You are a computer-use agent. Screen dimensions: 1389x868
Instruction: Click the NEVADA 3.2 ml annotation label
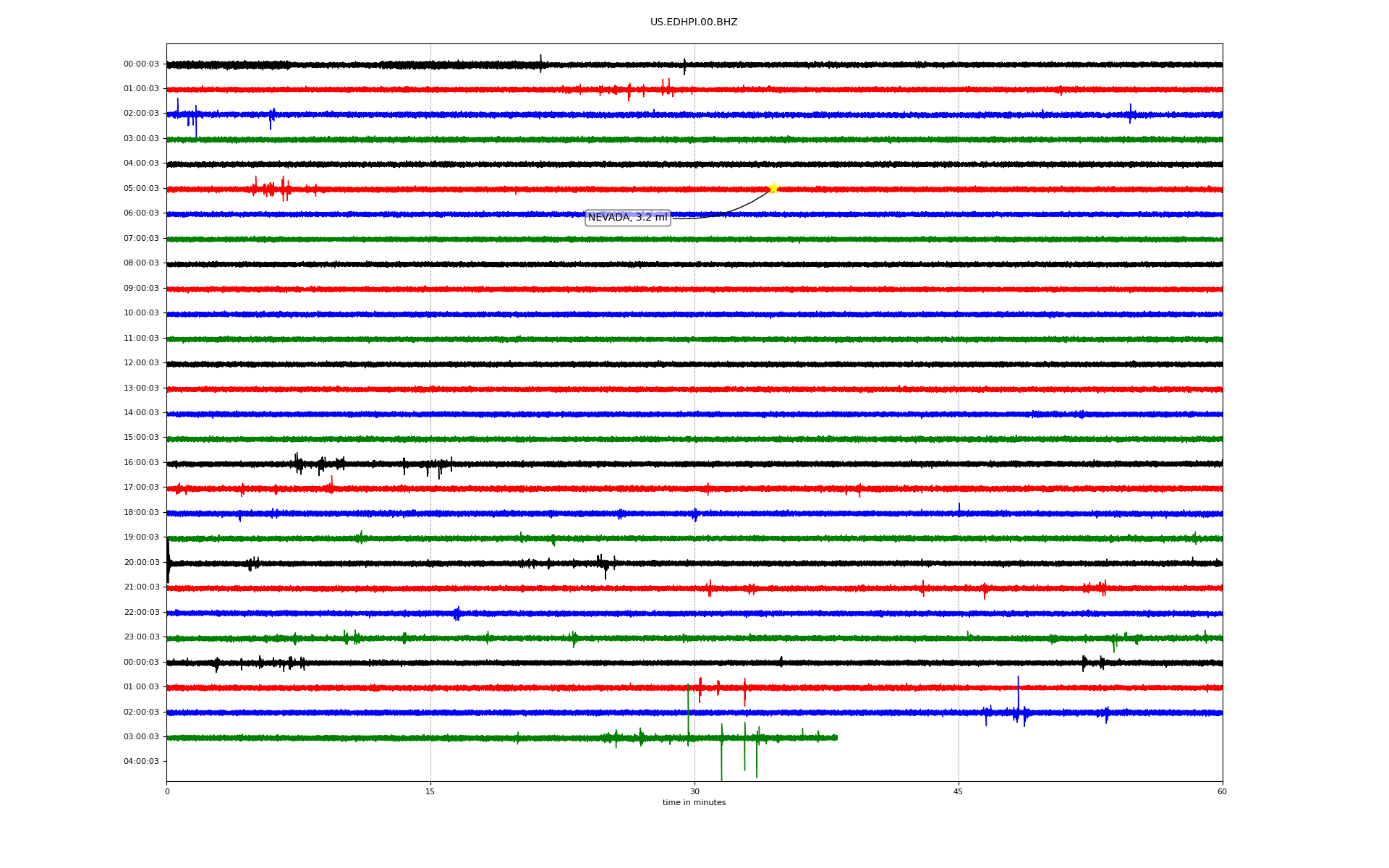pos(627,218)
